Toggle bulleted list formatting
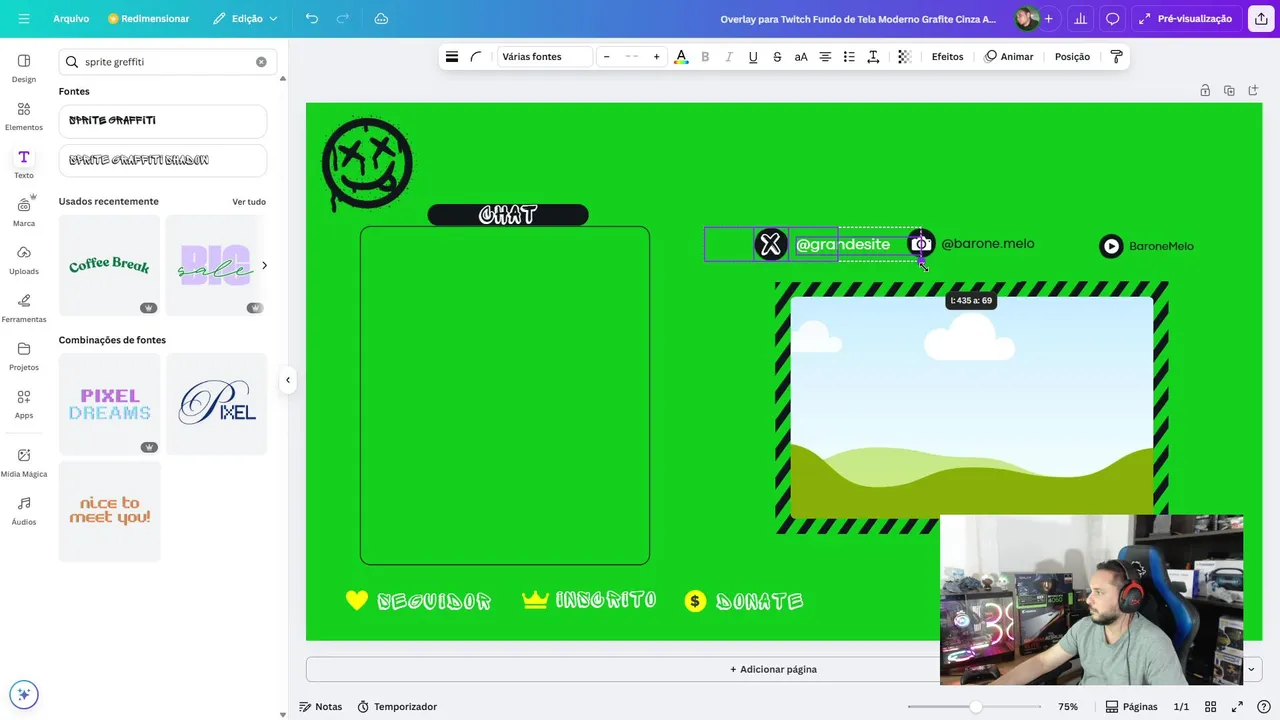Image resolution: width=1280 pixels, height=720 pixels. click(849, 57)
